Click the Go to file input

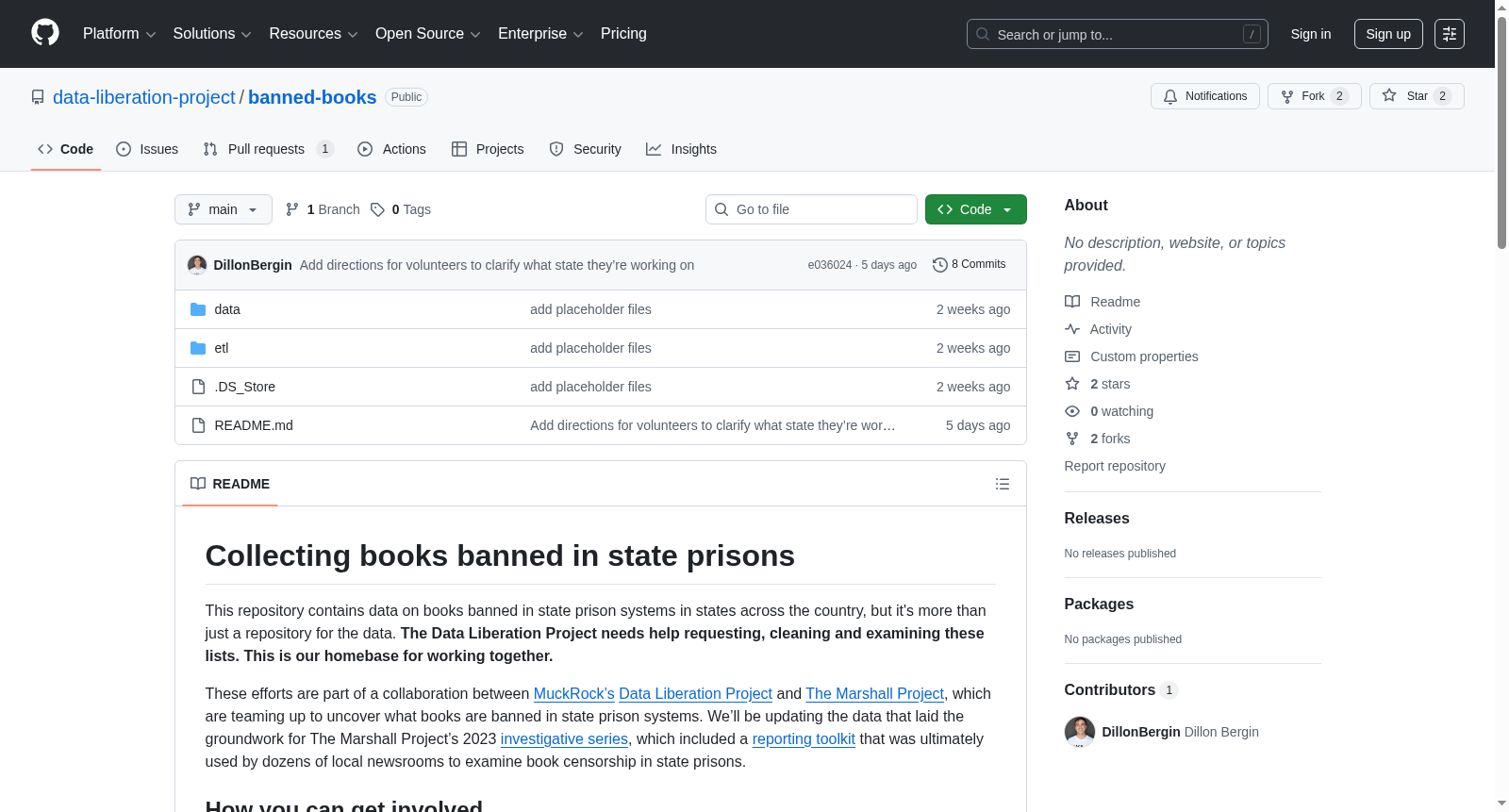(x=811, y=209)
